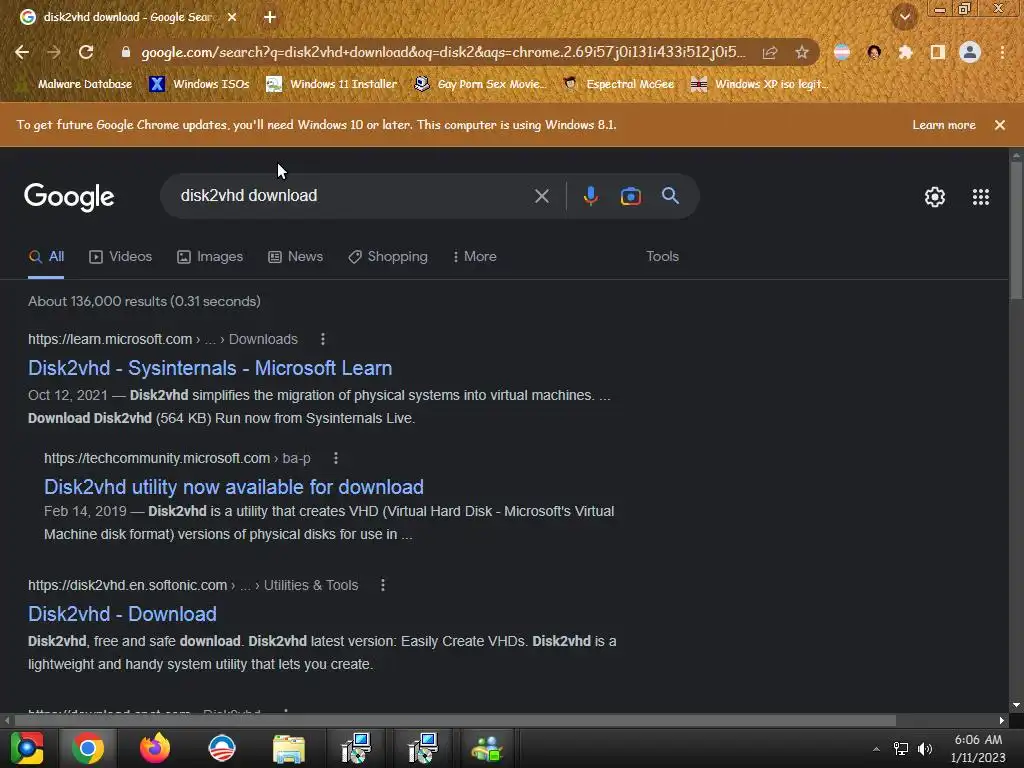
Task: Open the Google apps grid
Action: [x=980, y=197]
